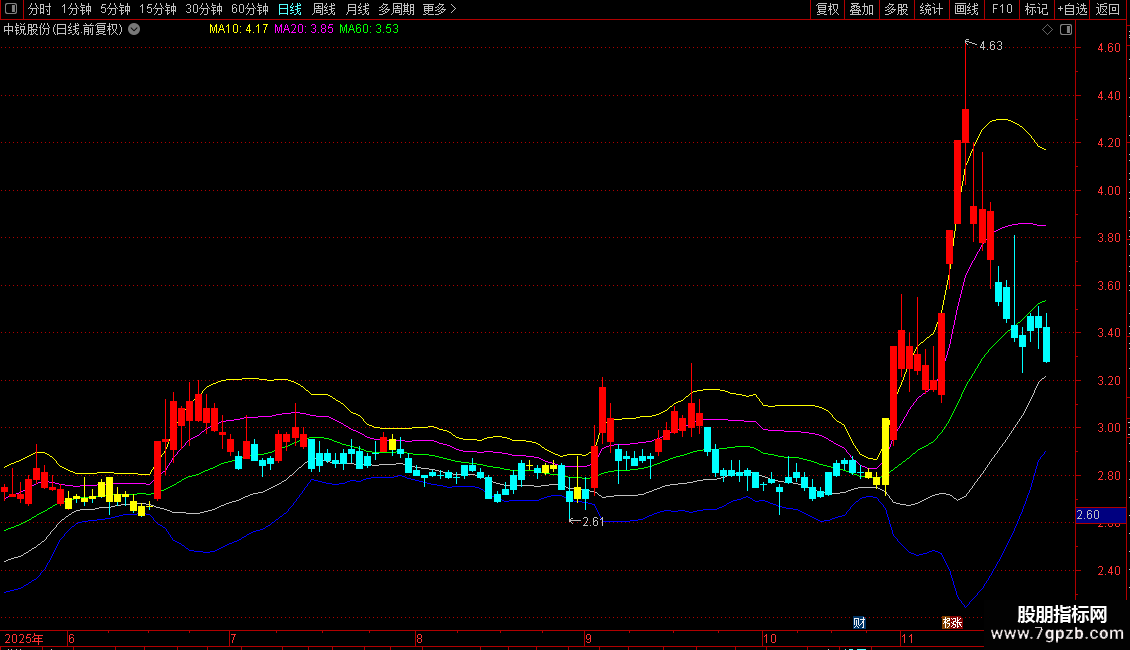Click the 多股 multi-stock button
The height and width of the screenshot is (650, 1130).
coord(896,9)
